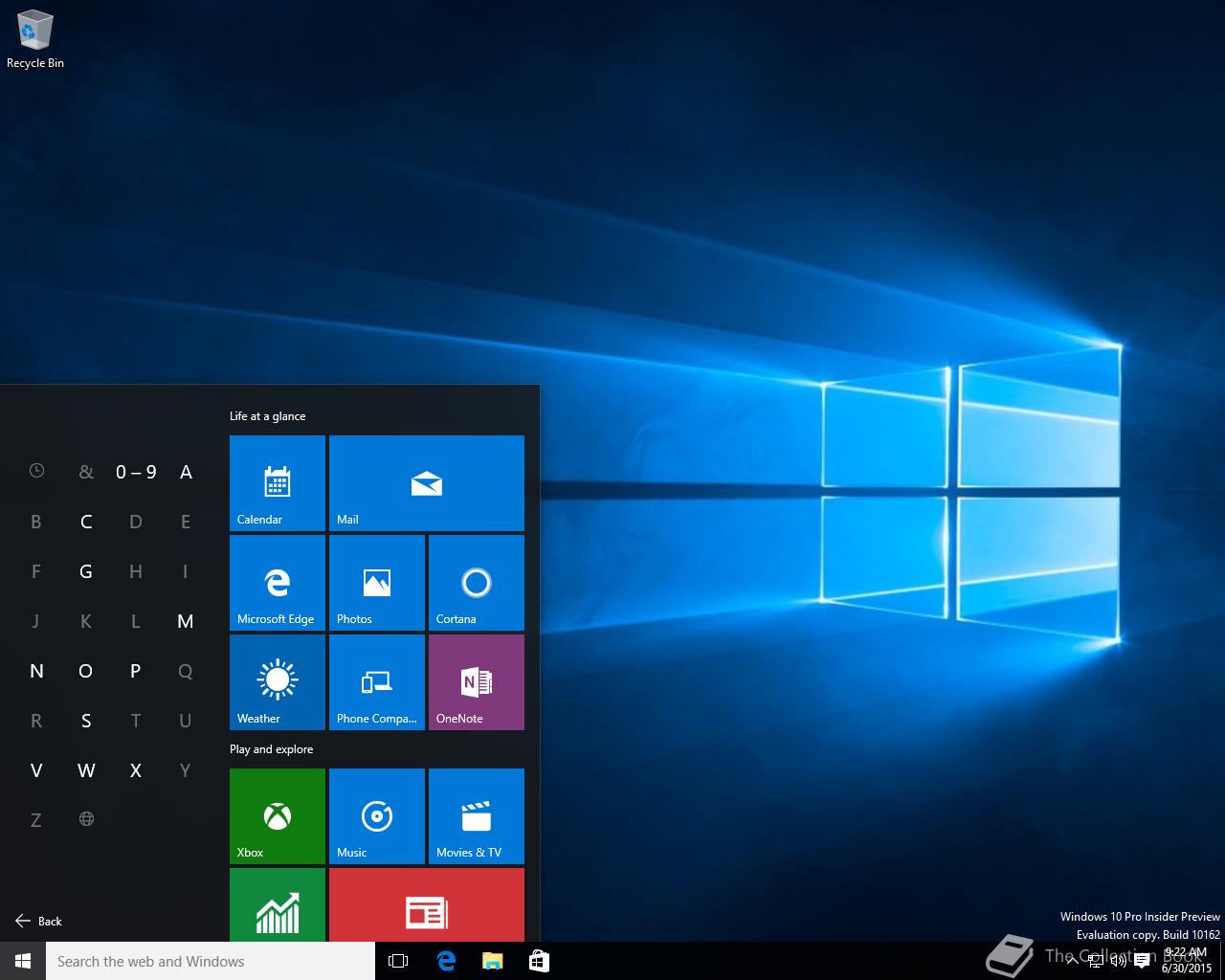Go back to the all apps list
The height and width of the screenshot is (980, 1225).
click(38, 921)
